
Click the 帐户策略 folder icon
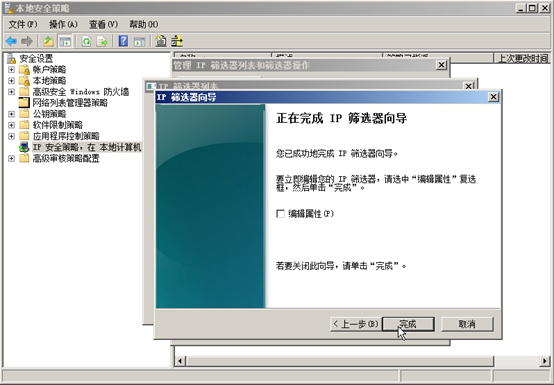(x=24, y=70)
